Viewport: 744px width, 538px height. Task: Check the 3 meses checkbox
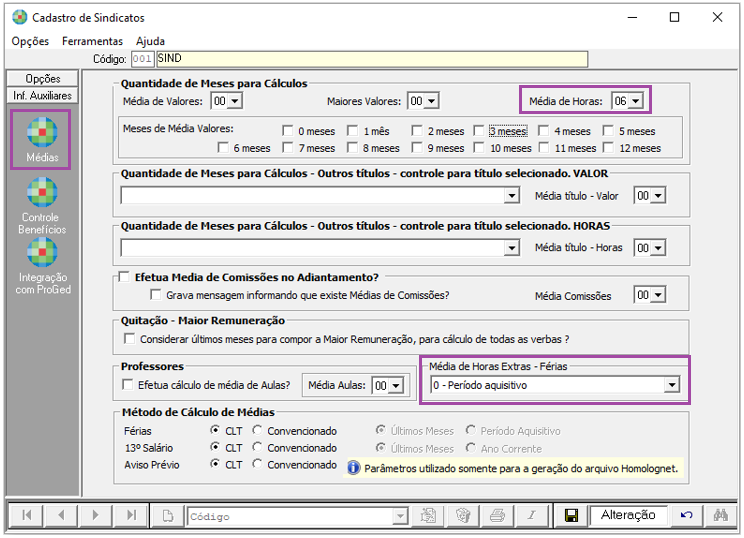[479, 130]
